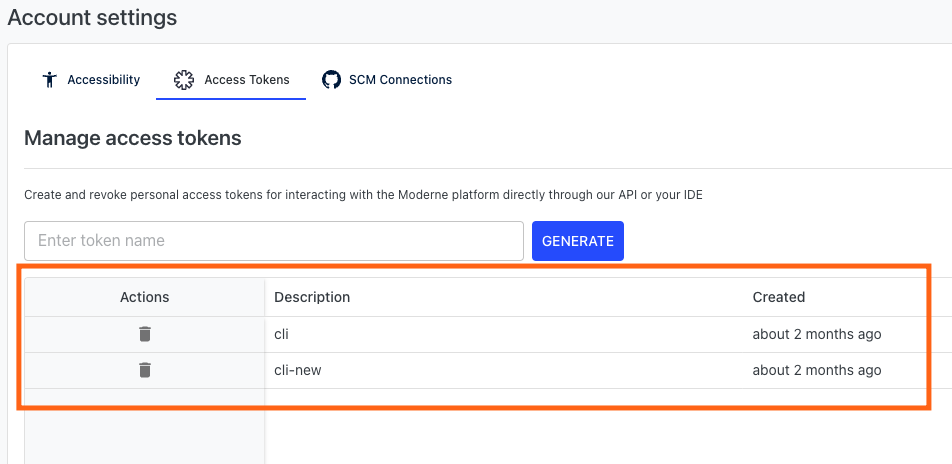Click the Actions column header
The height and width of the screenshot is (464, 952).
point(144,297)
